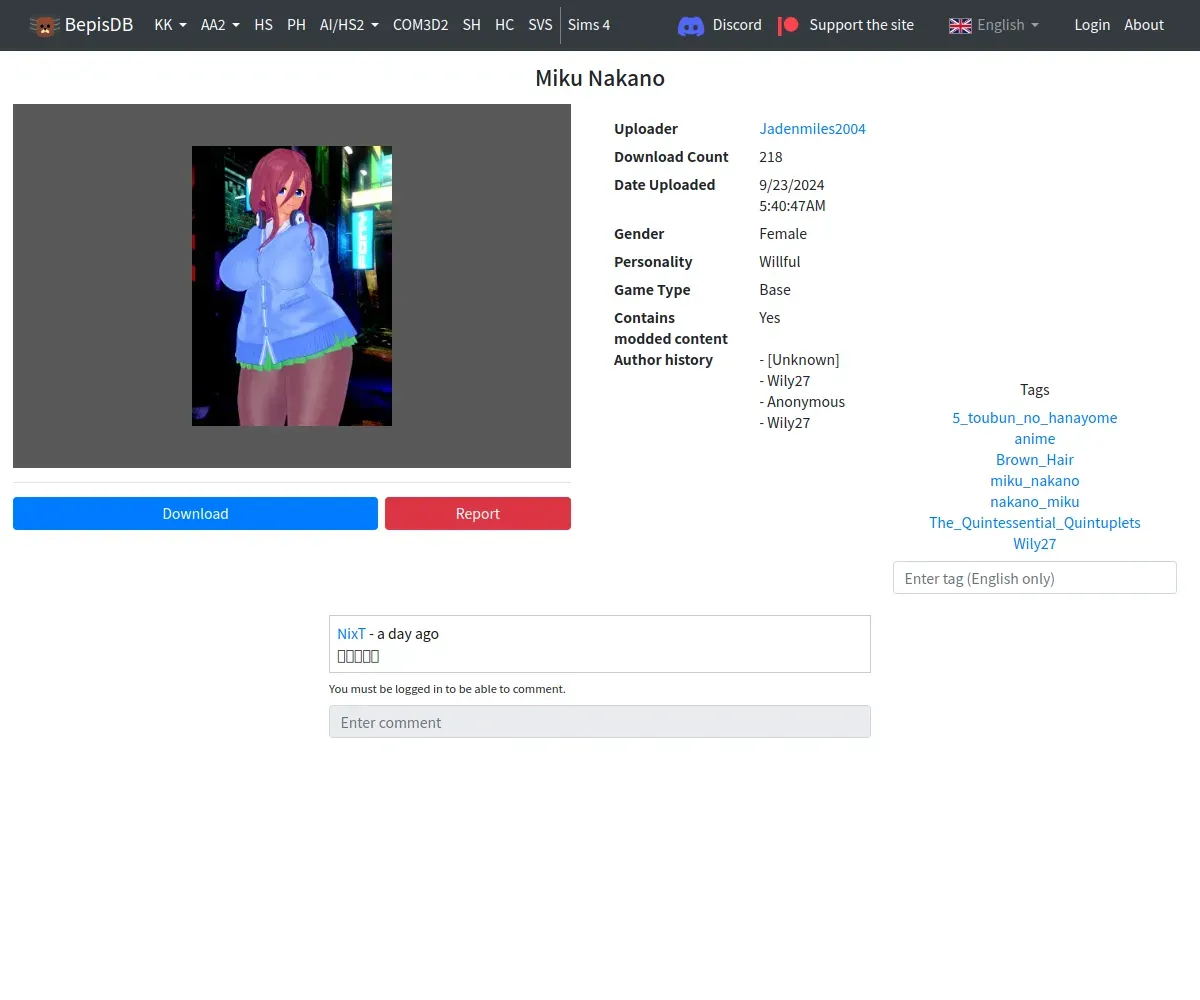Select the nakano_miku tag
Image resolution: width=1200 pixels, height=1000 pixels.
[x=1035, y=502]
